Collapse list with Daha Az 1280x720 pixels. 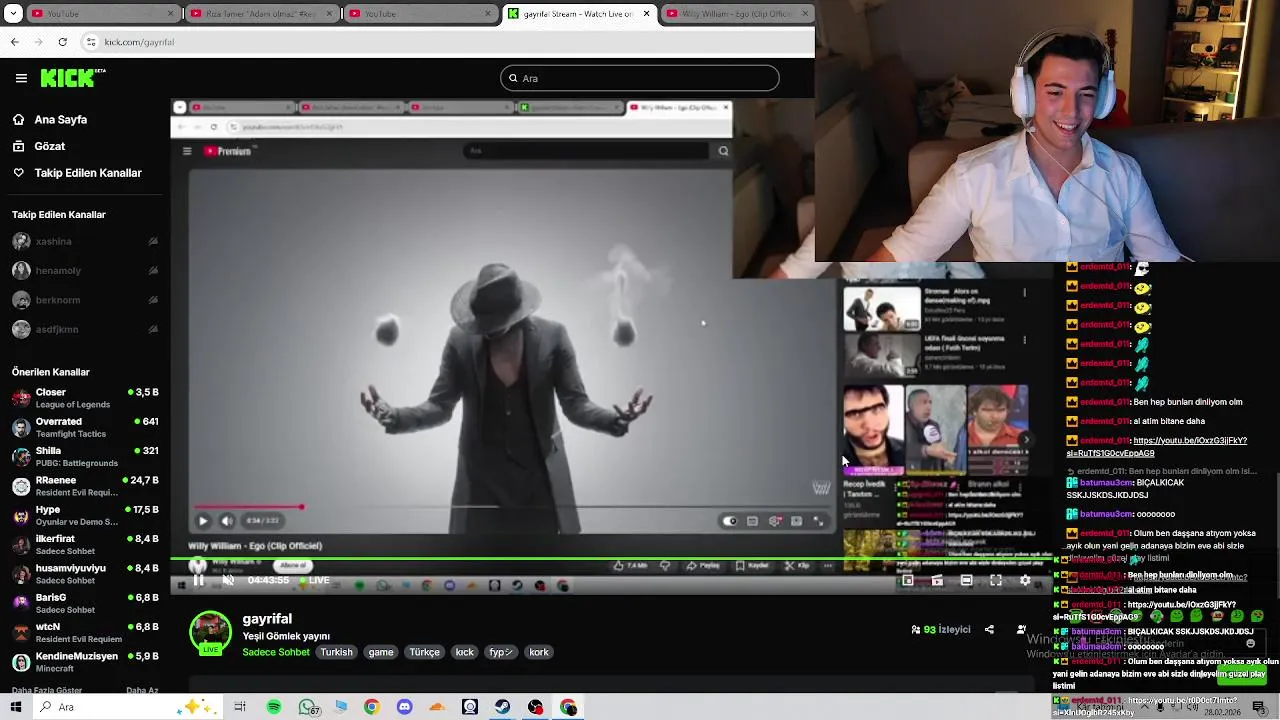click(142, 690)
